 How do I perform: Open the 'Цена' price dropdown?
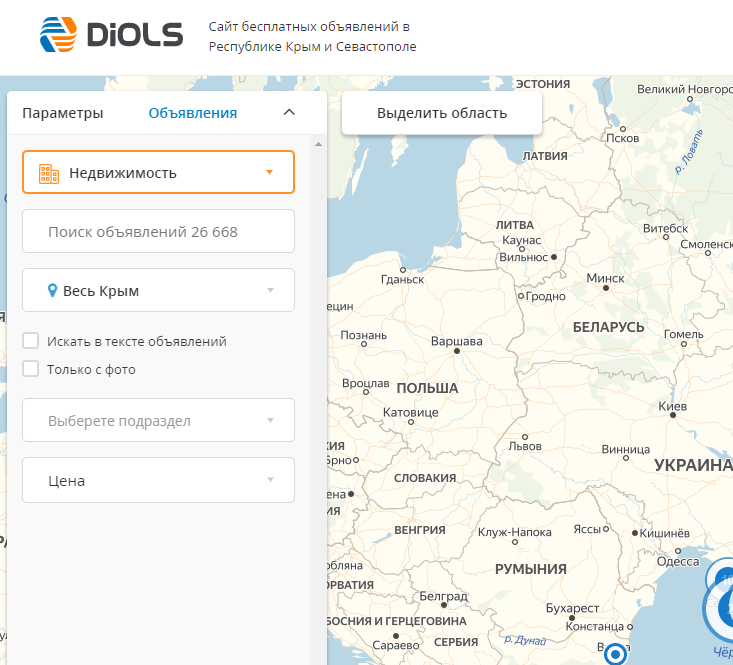(x=158, y=480)
